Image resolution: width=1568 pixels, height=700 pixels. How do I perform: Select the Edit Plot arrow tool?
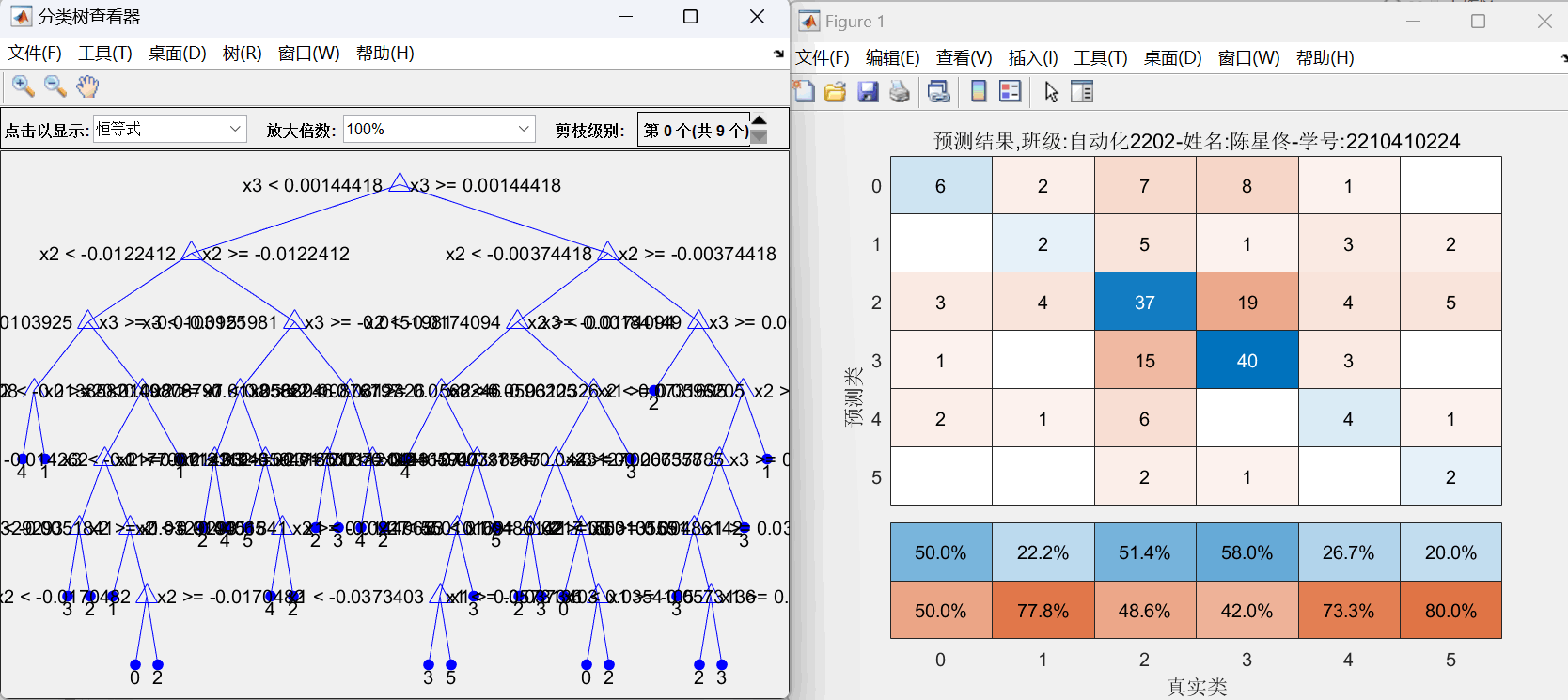pos(1051,91)
